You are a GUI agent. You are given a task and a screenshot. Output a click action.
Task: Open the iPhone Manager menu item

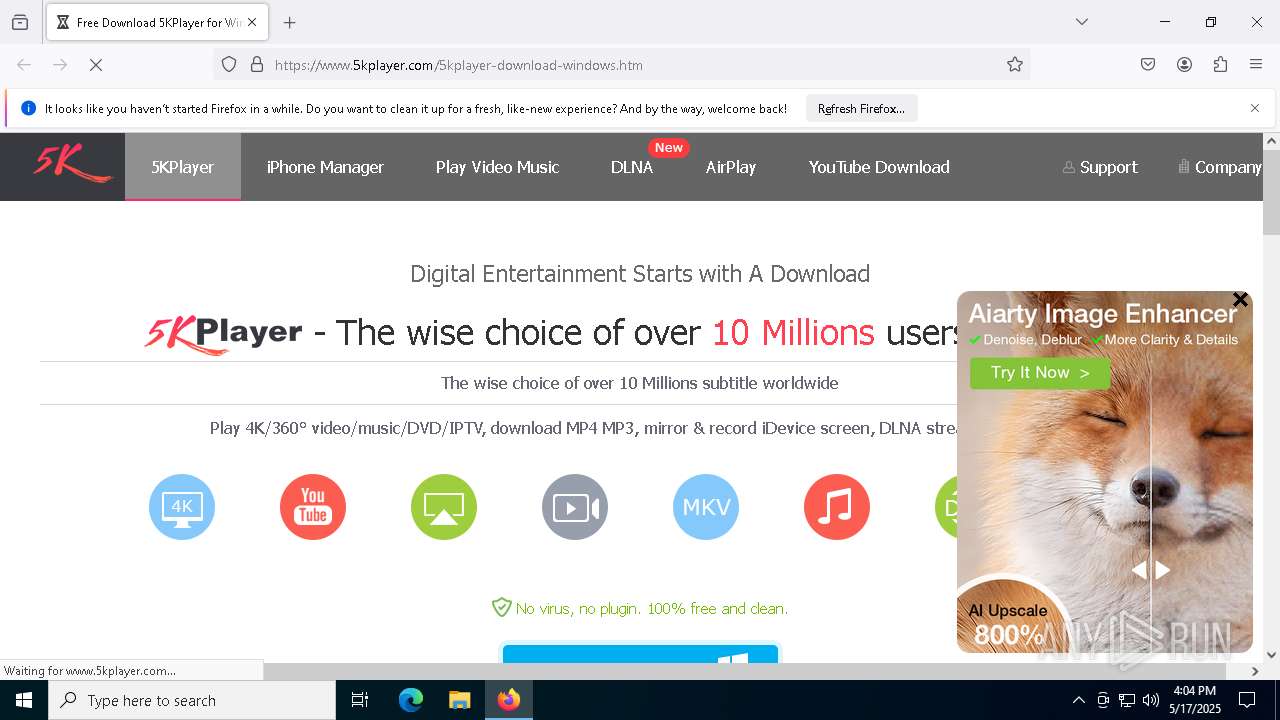(x=325, y=167)
